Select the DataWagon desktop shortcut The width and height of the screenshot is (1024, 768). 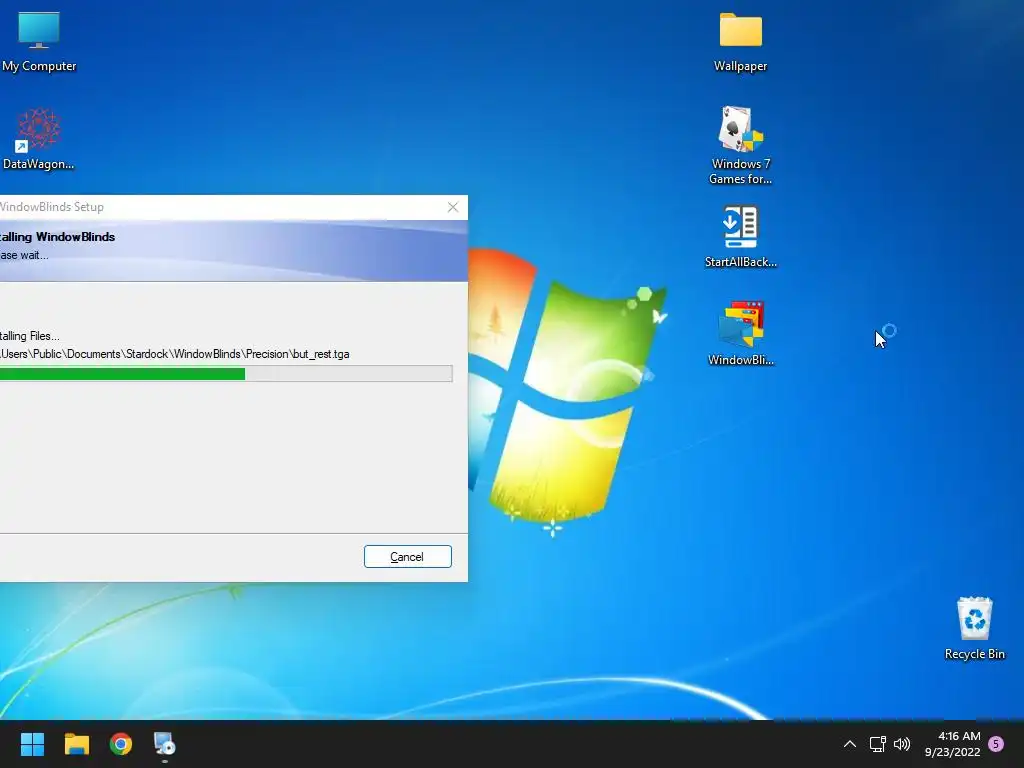point(39,139)
